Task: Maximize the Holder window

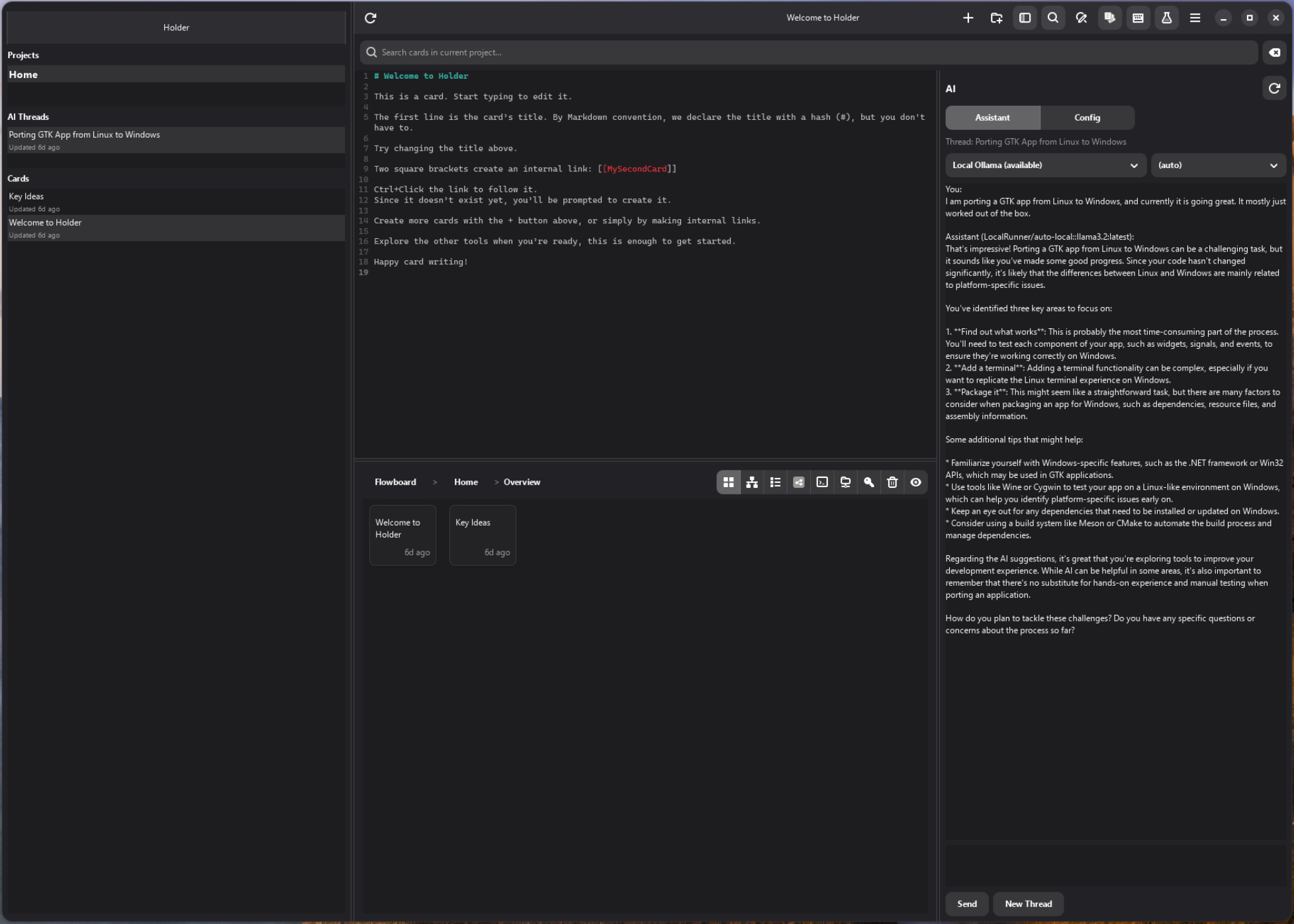Action: pos(1250,18)
